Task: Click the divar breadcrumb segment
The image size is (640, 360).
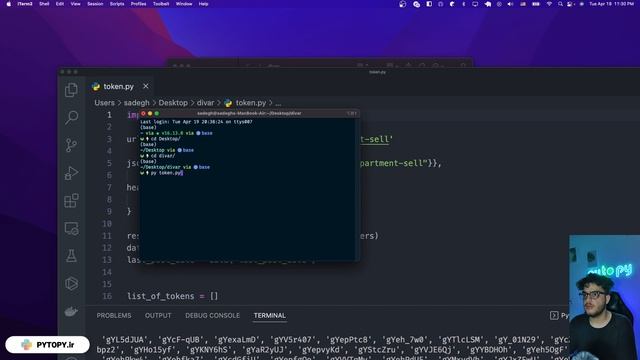Action: 205,103
